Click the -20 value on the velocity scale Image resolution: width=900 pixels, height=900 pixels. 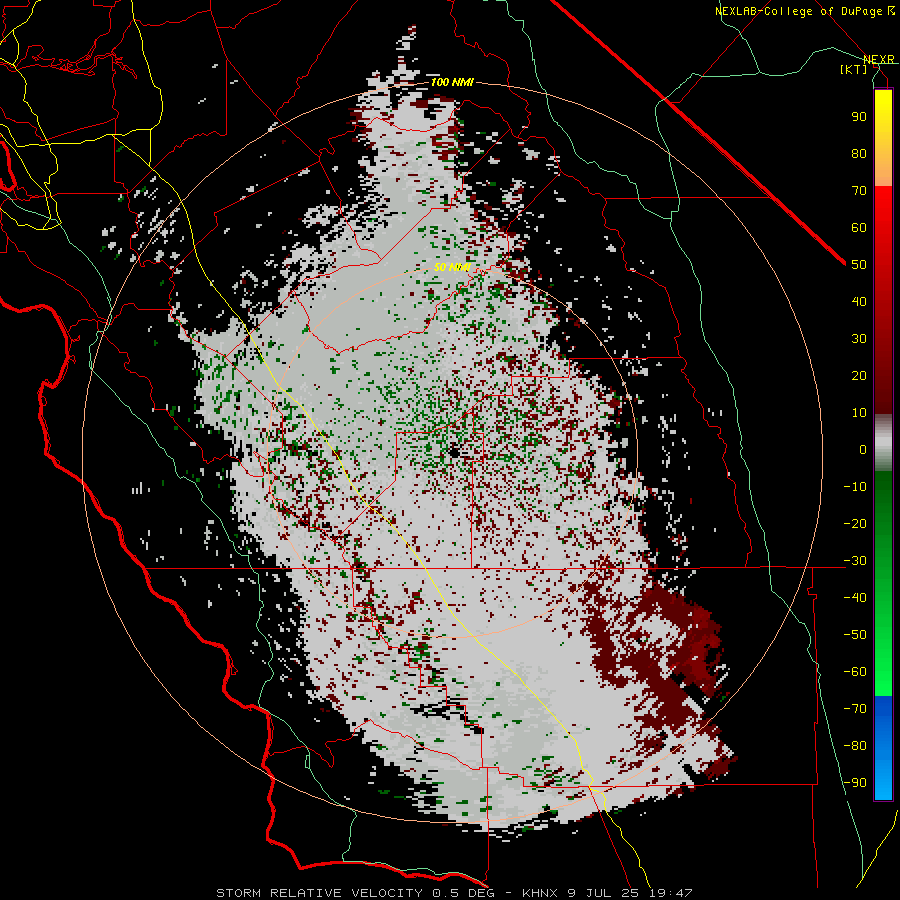[855, 523]
